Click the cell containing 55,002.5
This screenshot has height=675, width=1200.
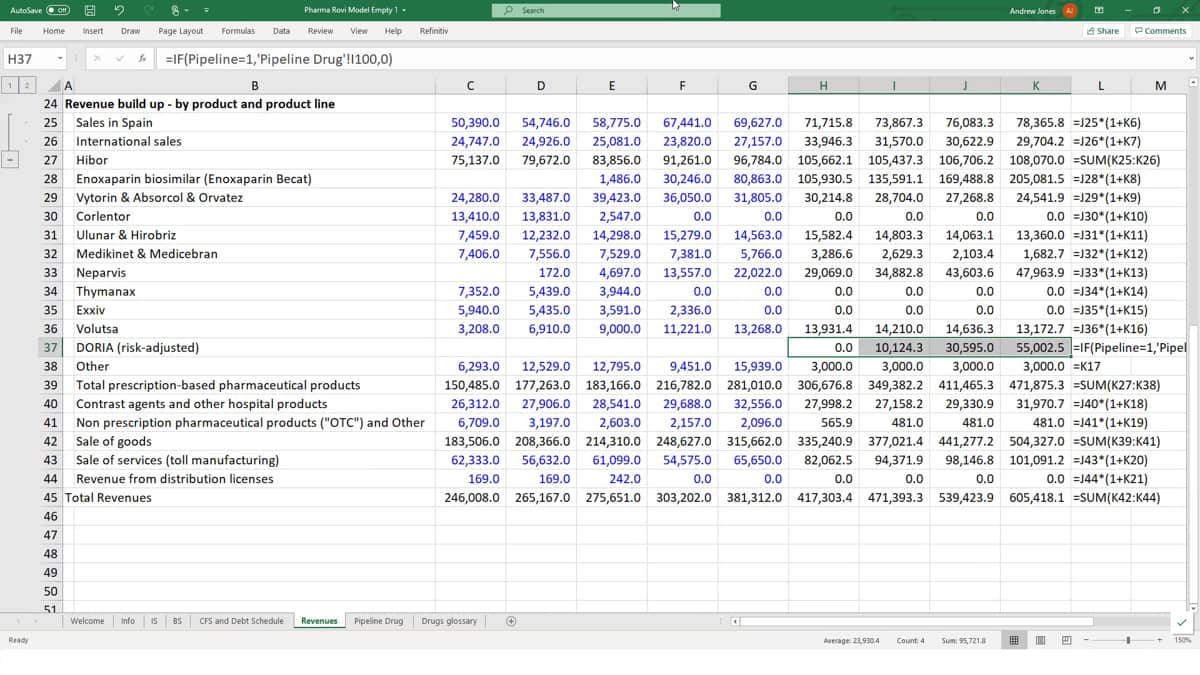pyautogui.click(x=1035, y=348)
